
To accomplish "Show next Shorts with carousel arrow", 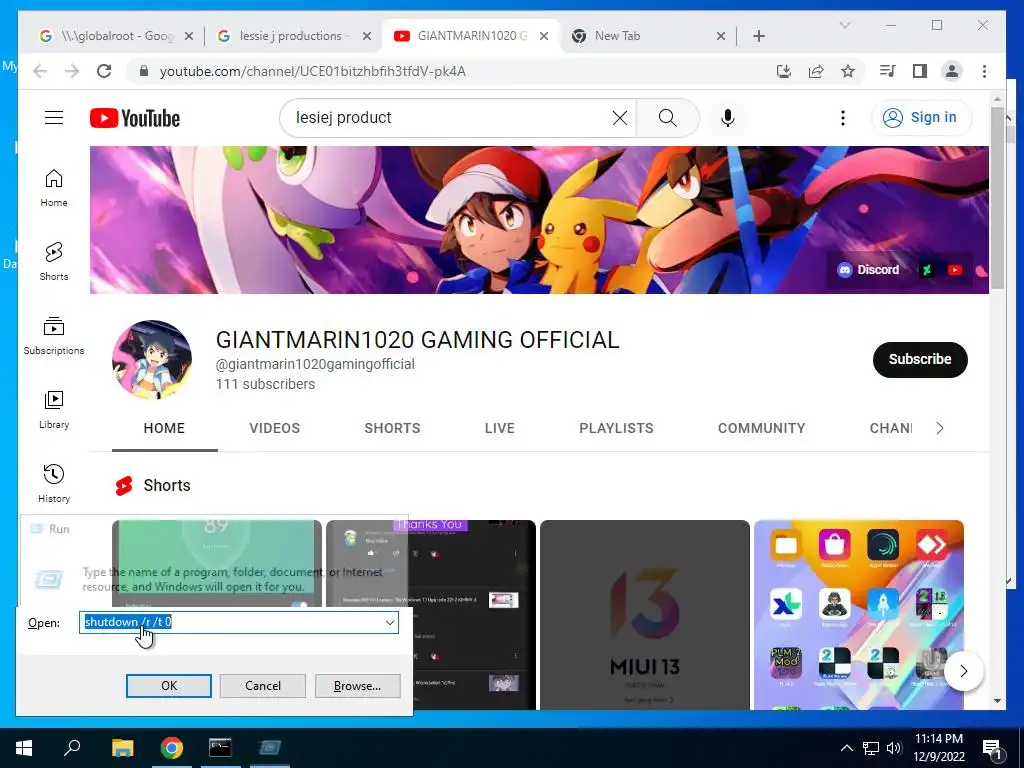I will [x=963, y=671].
